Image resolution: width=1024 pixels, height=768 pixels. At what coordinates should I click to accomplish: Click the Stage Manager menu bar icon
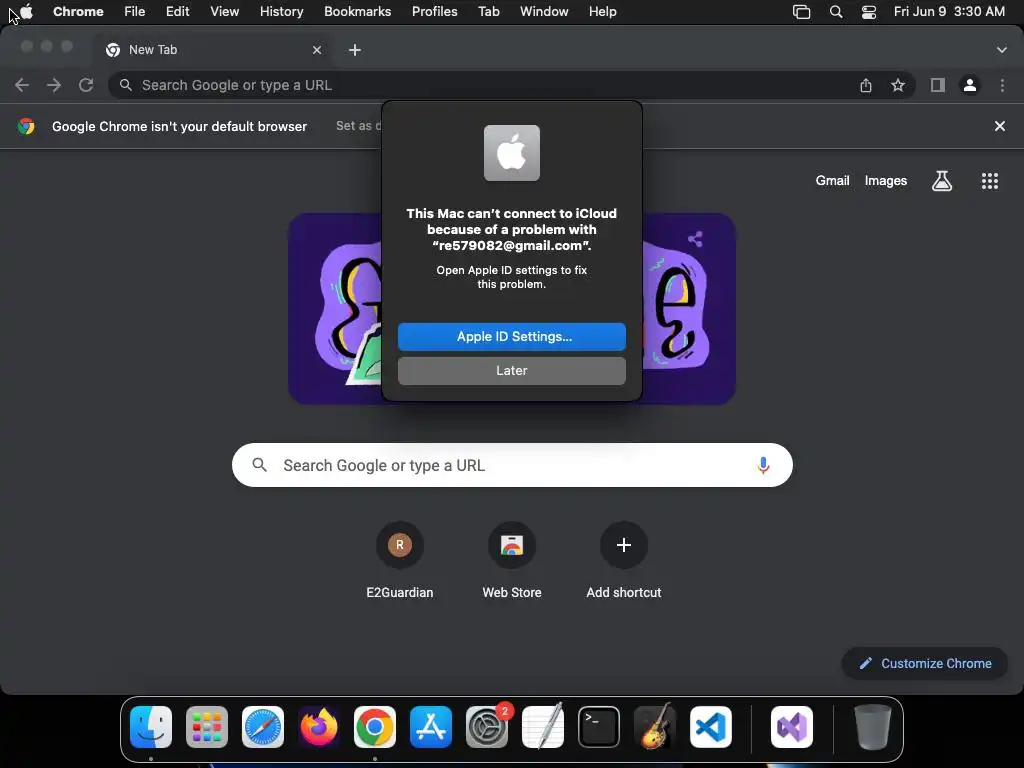click(x=801, y=12)
